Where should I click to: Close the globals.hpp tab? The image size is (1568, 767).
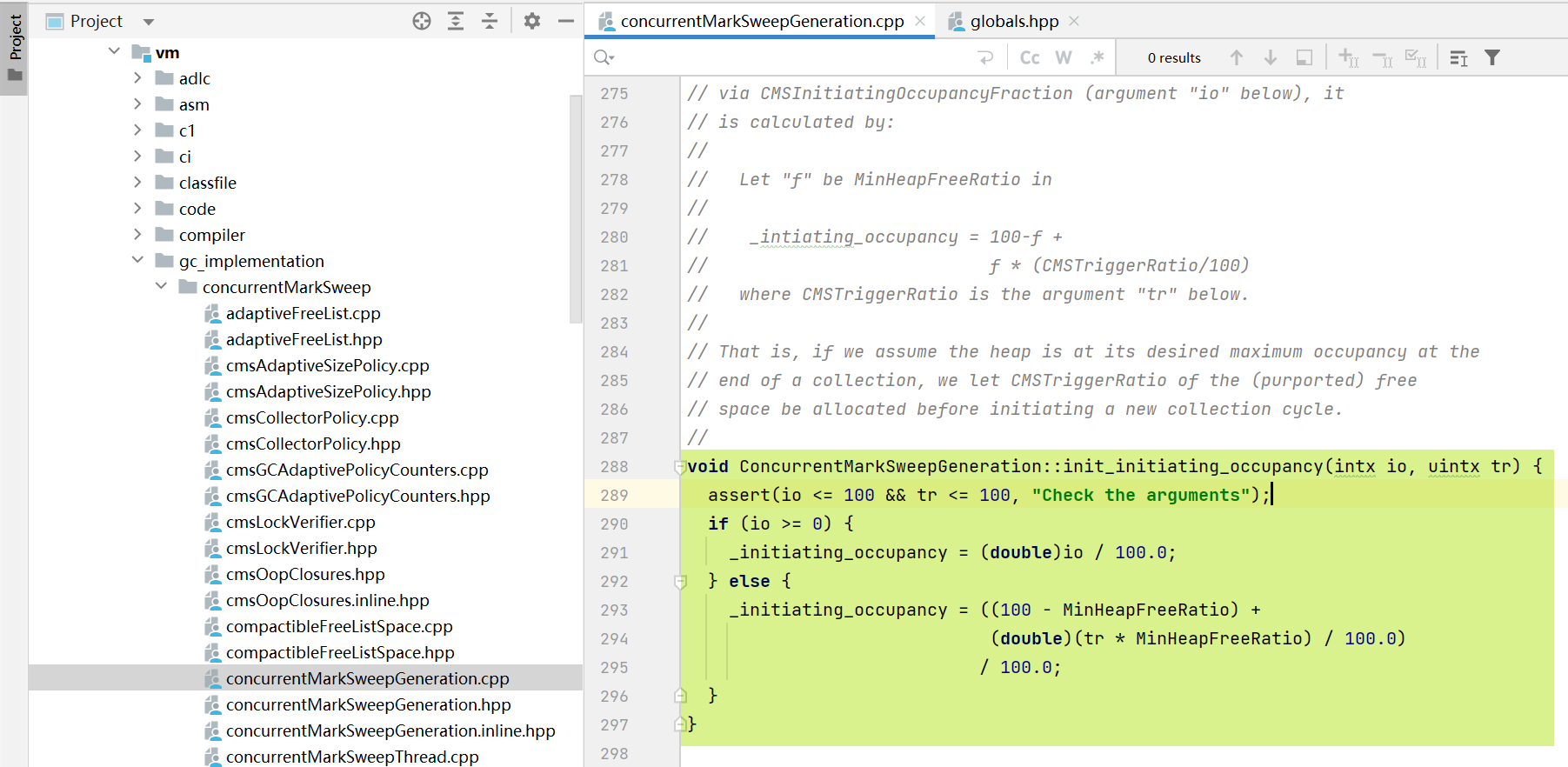[1074, 22]
